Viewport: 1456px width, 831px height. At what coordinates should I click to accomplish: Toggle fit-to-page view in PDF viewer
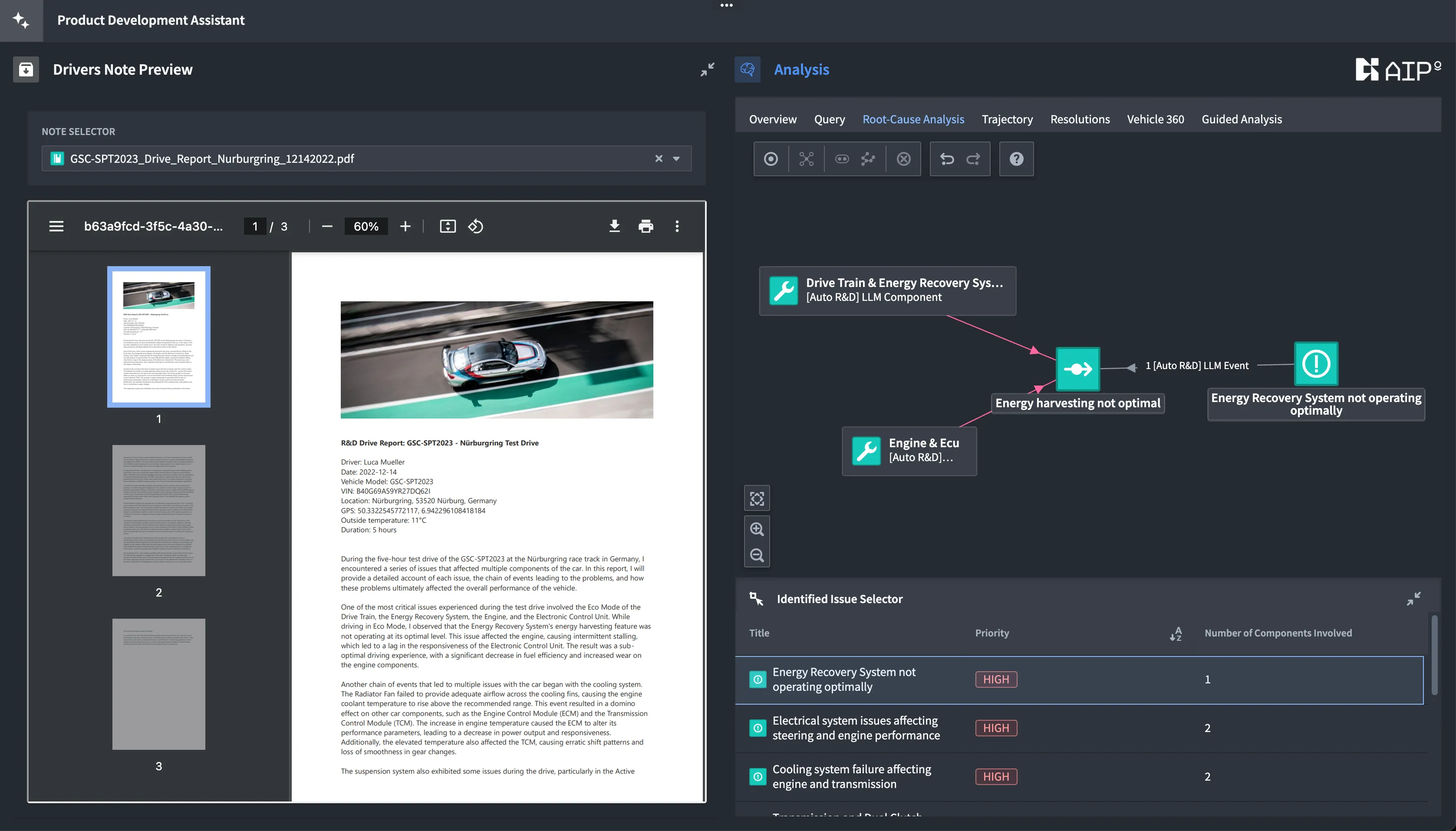pyautogui.click(x=448, y=226)
